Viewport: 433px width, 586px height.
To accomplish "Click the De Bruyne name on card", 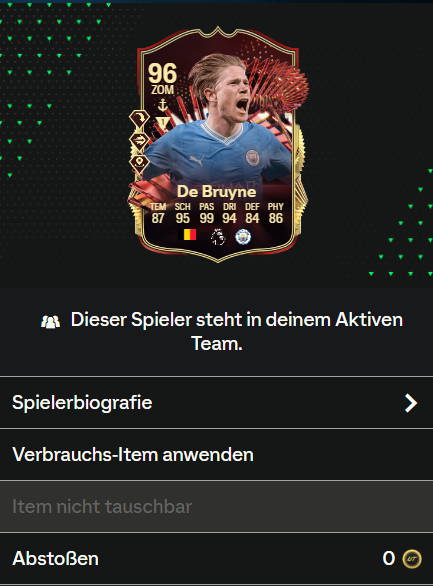I will pyautogui.click(x=217, y=191).
